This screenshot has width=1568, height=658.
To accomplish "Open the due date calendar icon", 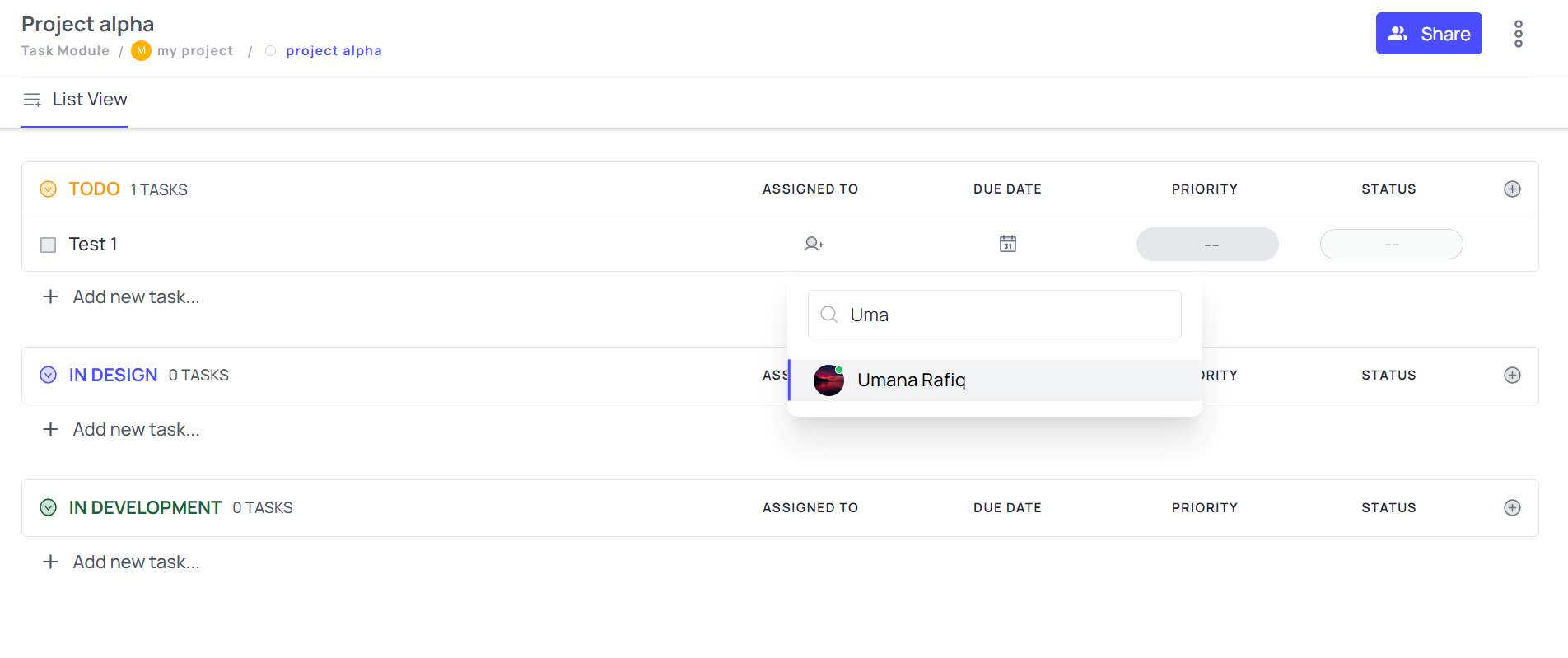I will (1007, 244).
